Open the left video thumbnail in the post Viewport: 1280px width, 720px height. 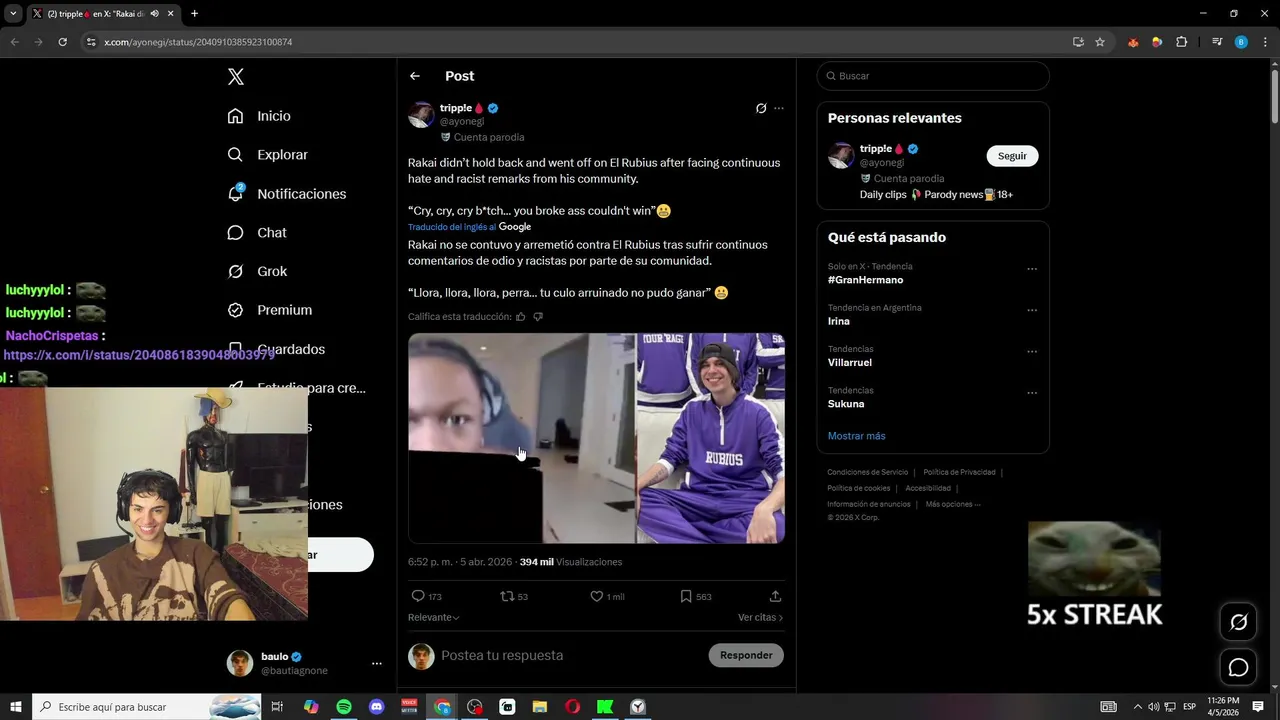[x=521, y=438]
